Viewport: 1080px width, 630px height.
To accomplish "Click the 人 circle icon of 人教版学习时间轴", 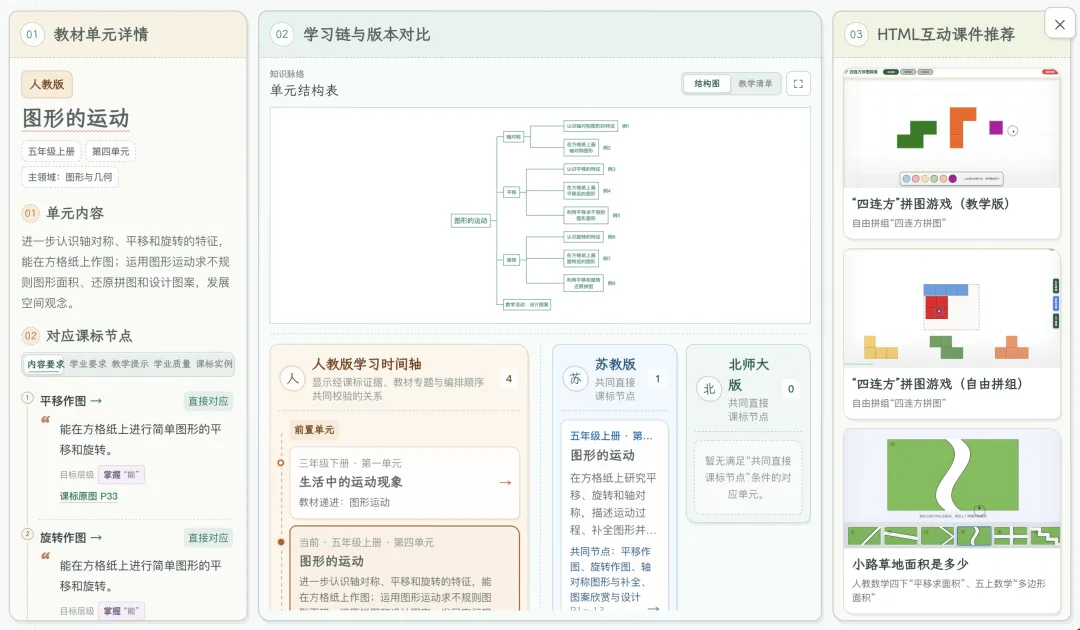I will (293, 379).
